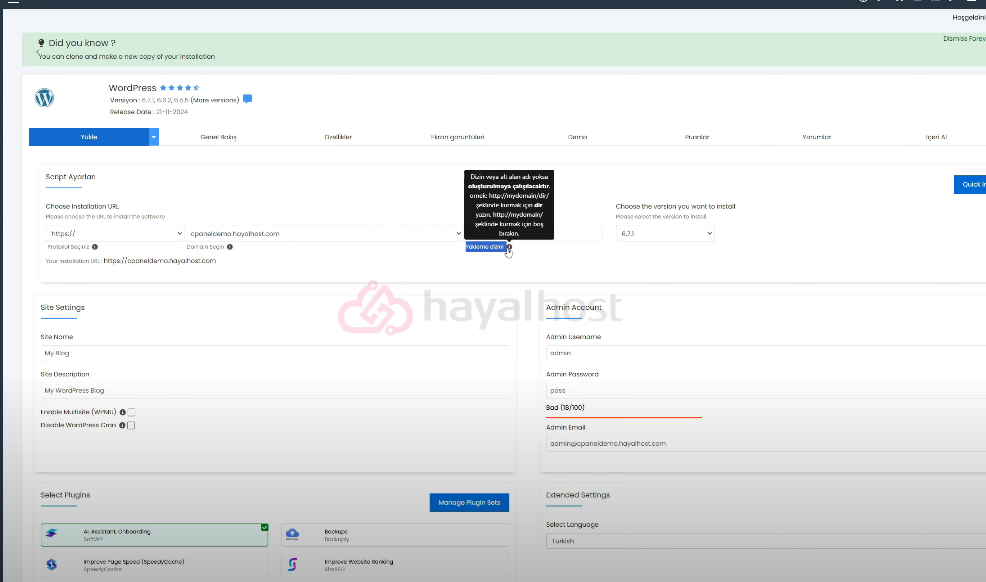Click the WordPress star rating
986x582 pixels.
point(179,88)
